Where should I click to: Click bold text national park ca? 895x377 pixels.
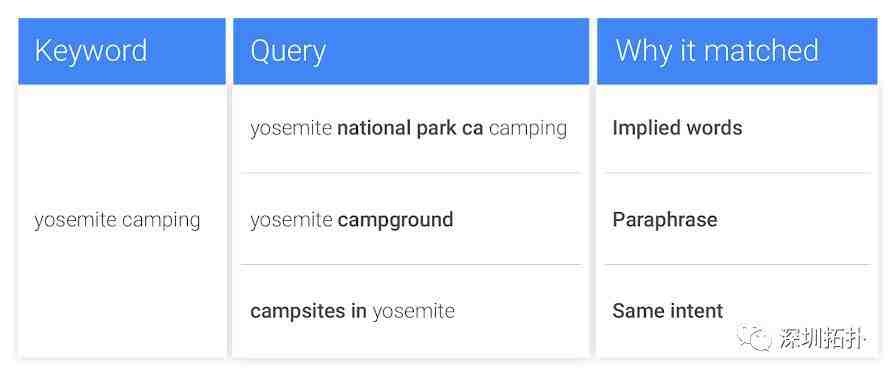coord(410,128)
